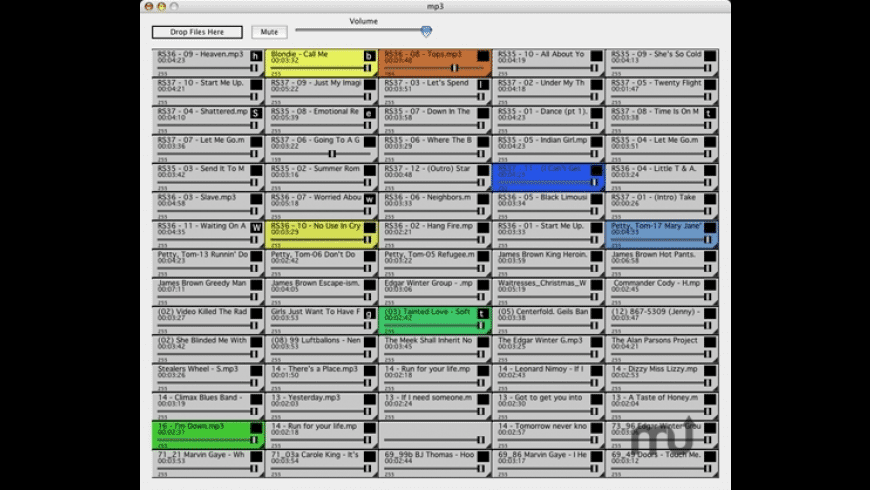This screenshot has height=490, width=870.
Task: Click the black hotkey square on She's So Cold
Action: (710, 56)
